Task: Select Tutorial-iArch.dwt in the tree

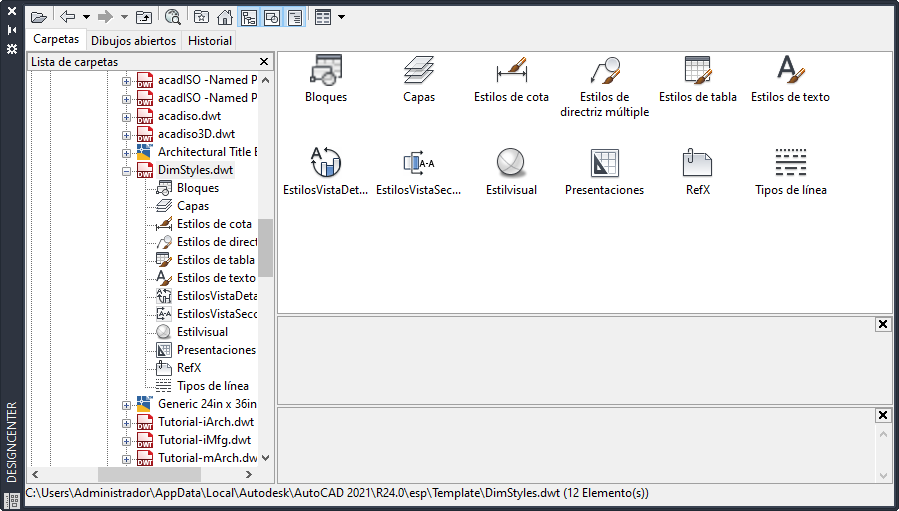Action: [x=206, y=422]
